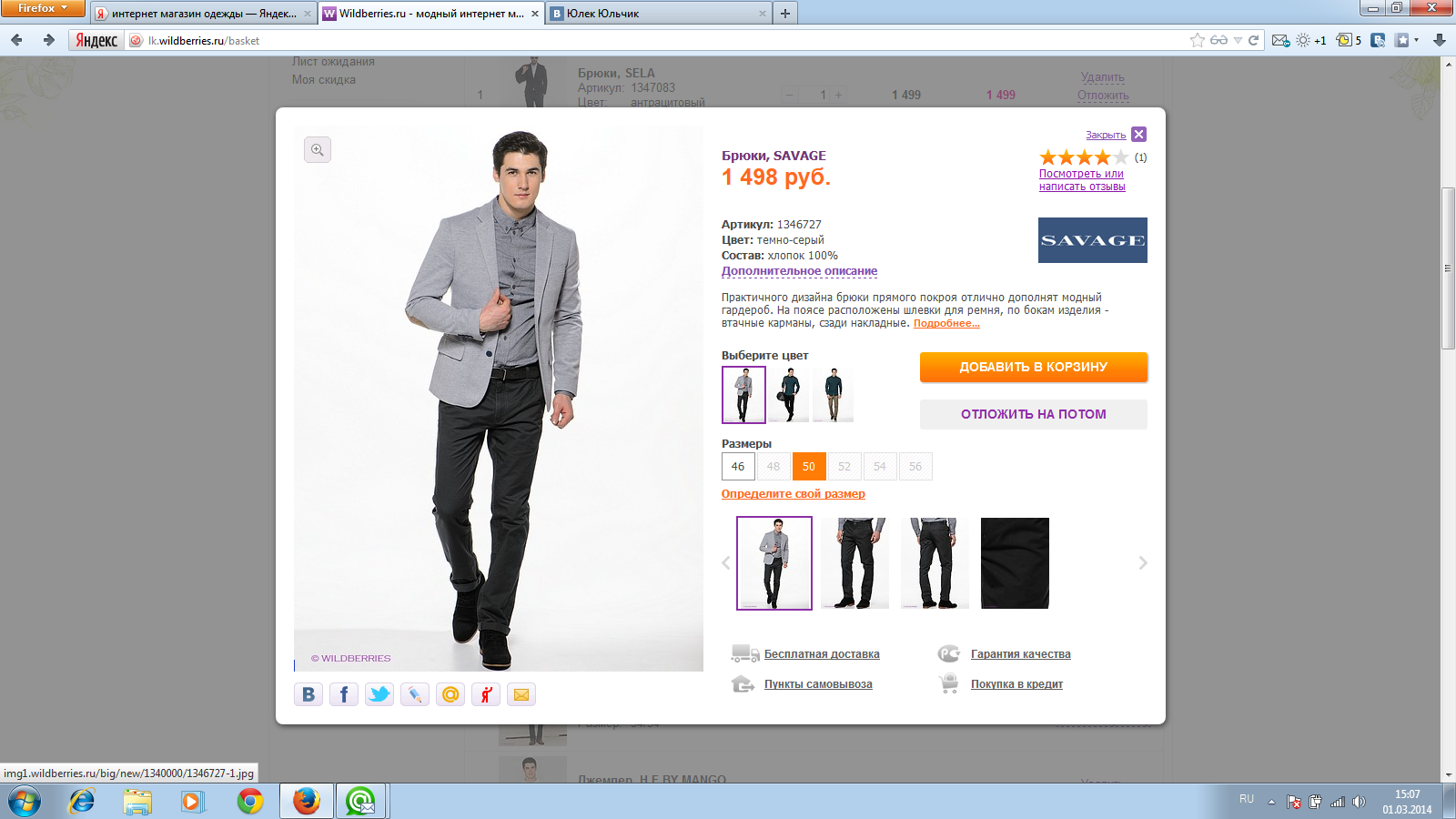This screenshot has width=1456, height=819.
Task: Click the volume tray icon
Action: click(x=1359, y=802)
